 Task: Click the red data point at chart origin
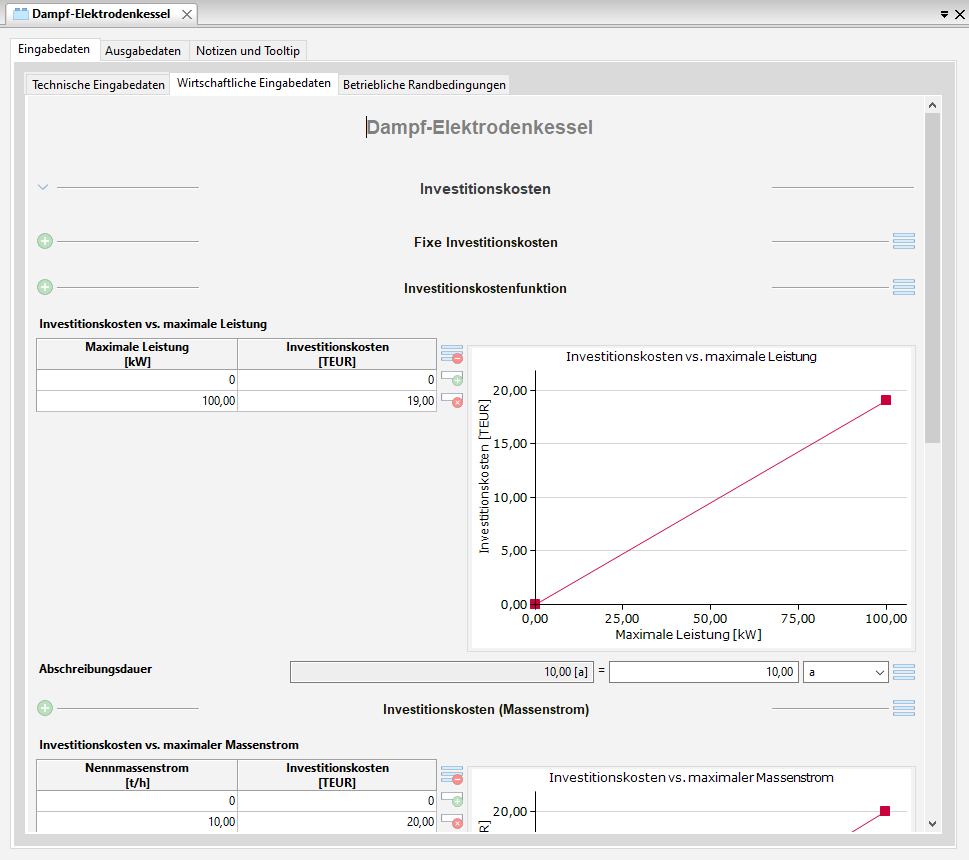(535, 604)
